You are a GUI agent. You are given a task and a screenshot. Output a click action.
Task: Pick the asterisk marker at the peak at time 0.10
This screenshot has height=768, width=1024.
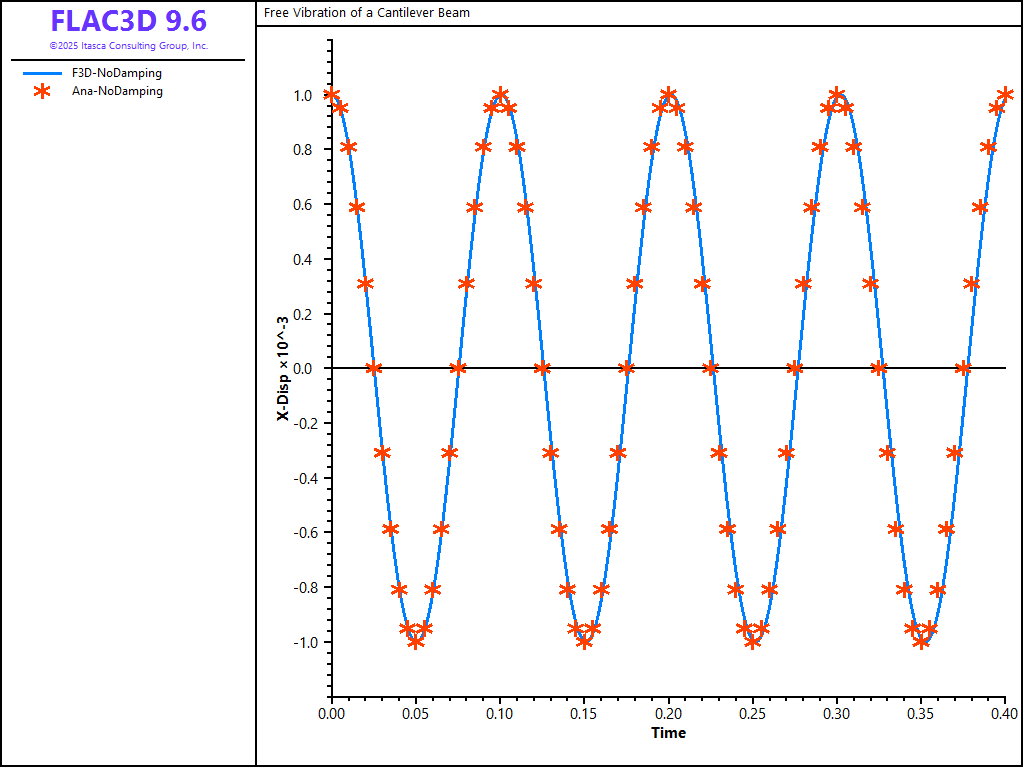[500, 95]
